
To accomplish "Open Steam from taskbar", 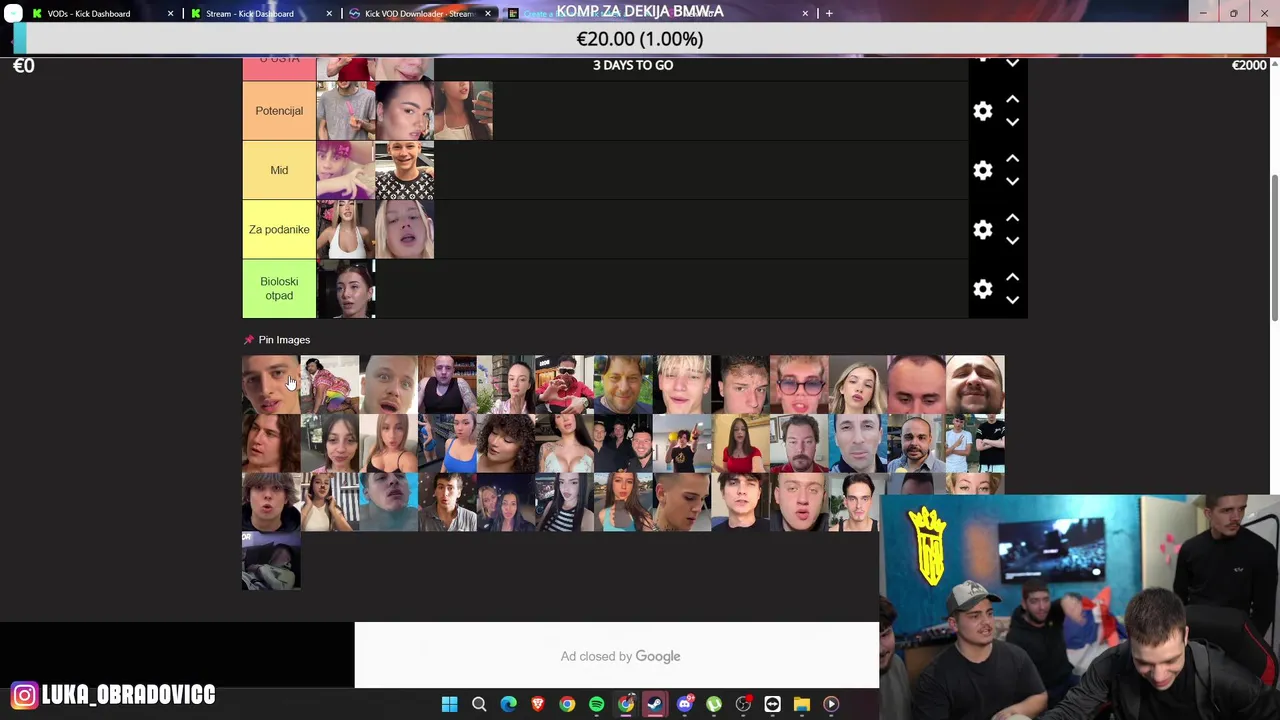I will (x=655, y=704).
